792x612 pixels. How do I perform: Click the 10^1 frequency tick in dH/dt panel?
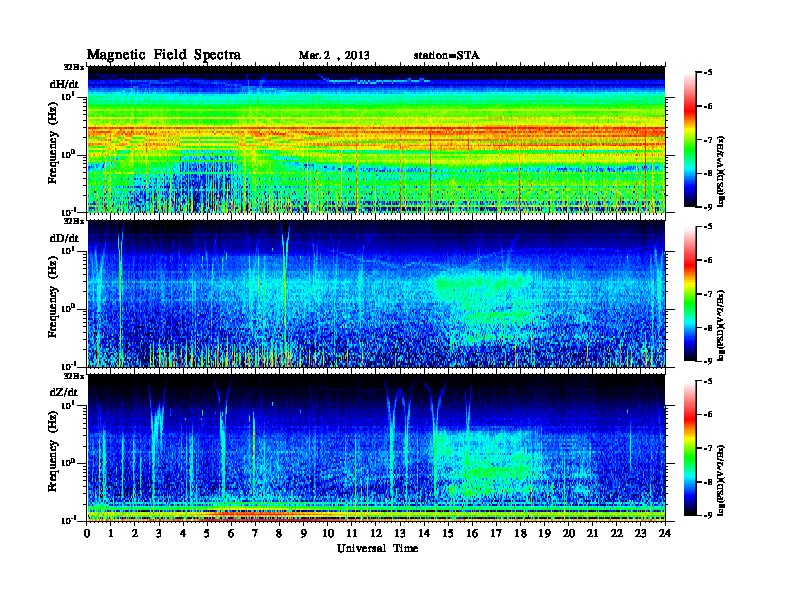click(68, 96)
